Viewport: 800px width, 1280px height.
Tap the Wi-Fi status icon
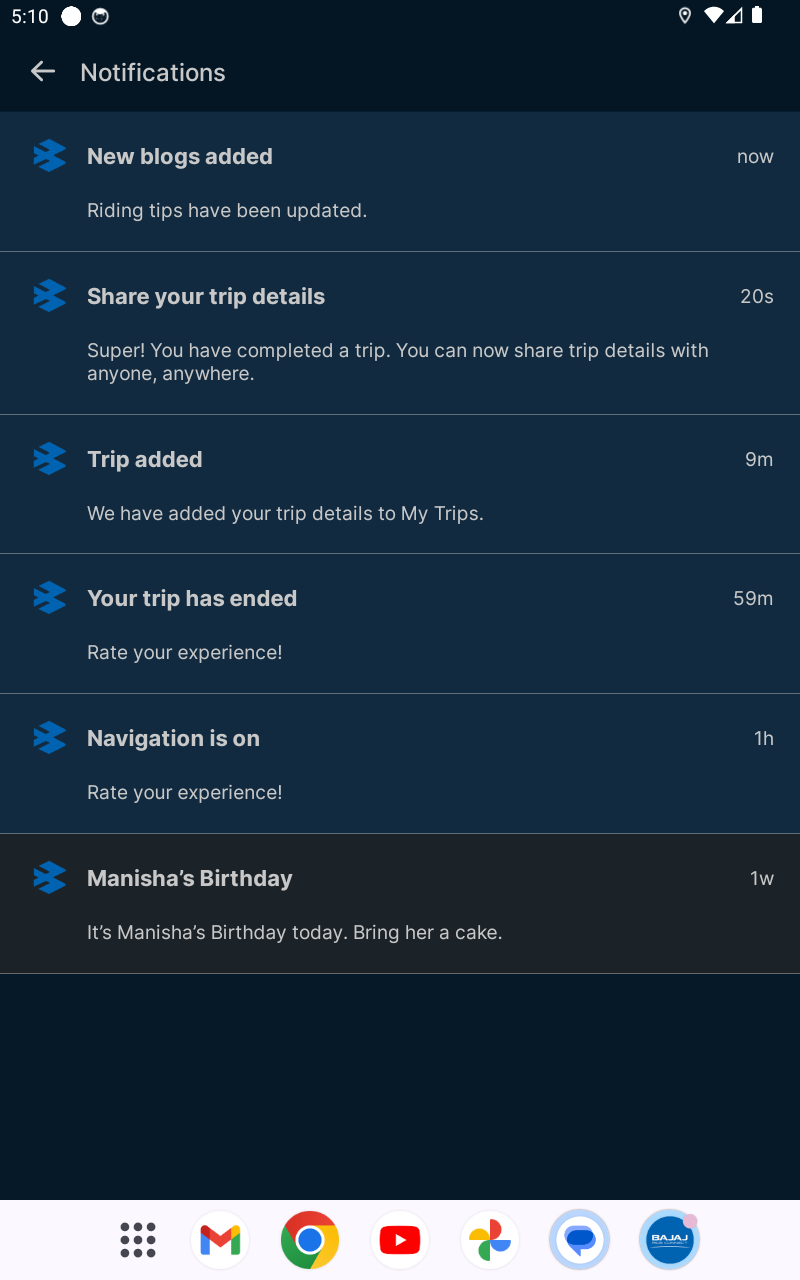(x=713, y=15)
